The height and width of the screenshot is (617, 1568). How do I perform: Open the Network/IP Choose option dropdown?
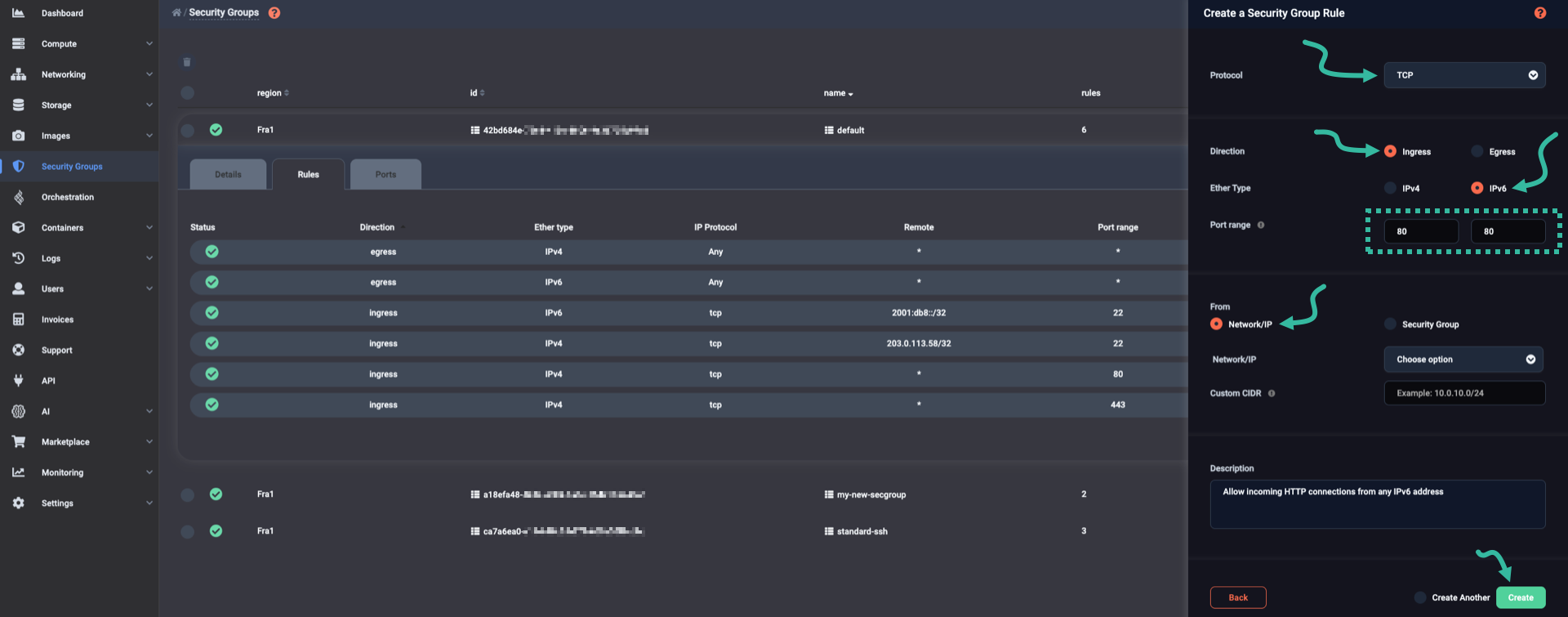(x=1463, y=360)
